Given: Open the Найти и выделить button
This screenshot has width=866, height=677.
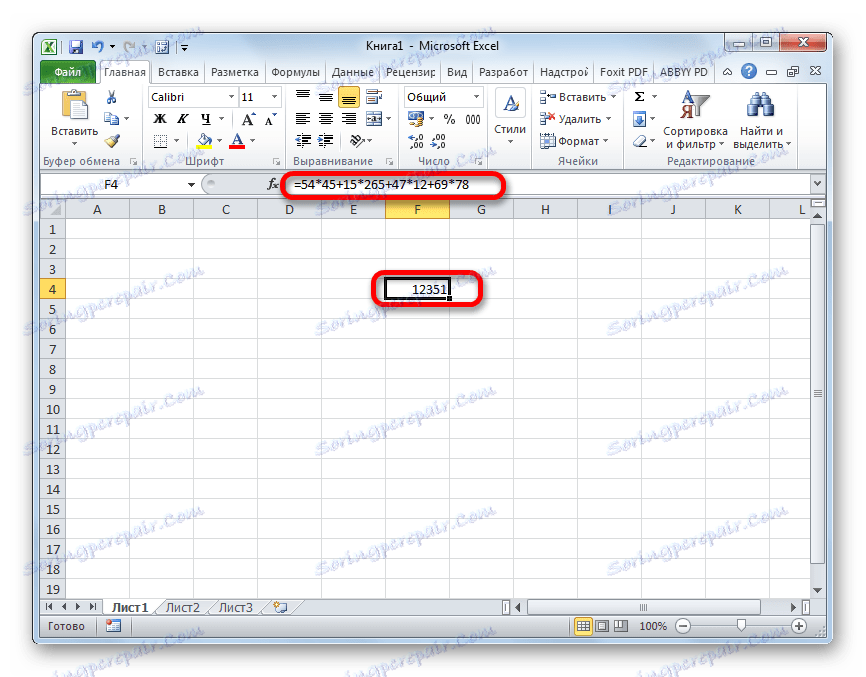Looking at the screenshot, I should click(762, 119).
